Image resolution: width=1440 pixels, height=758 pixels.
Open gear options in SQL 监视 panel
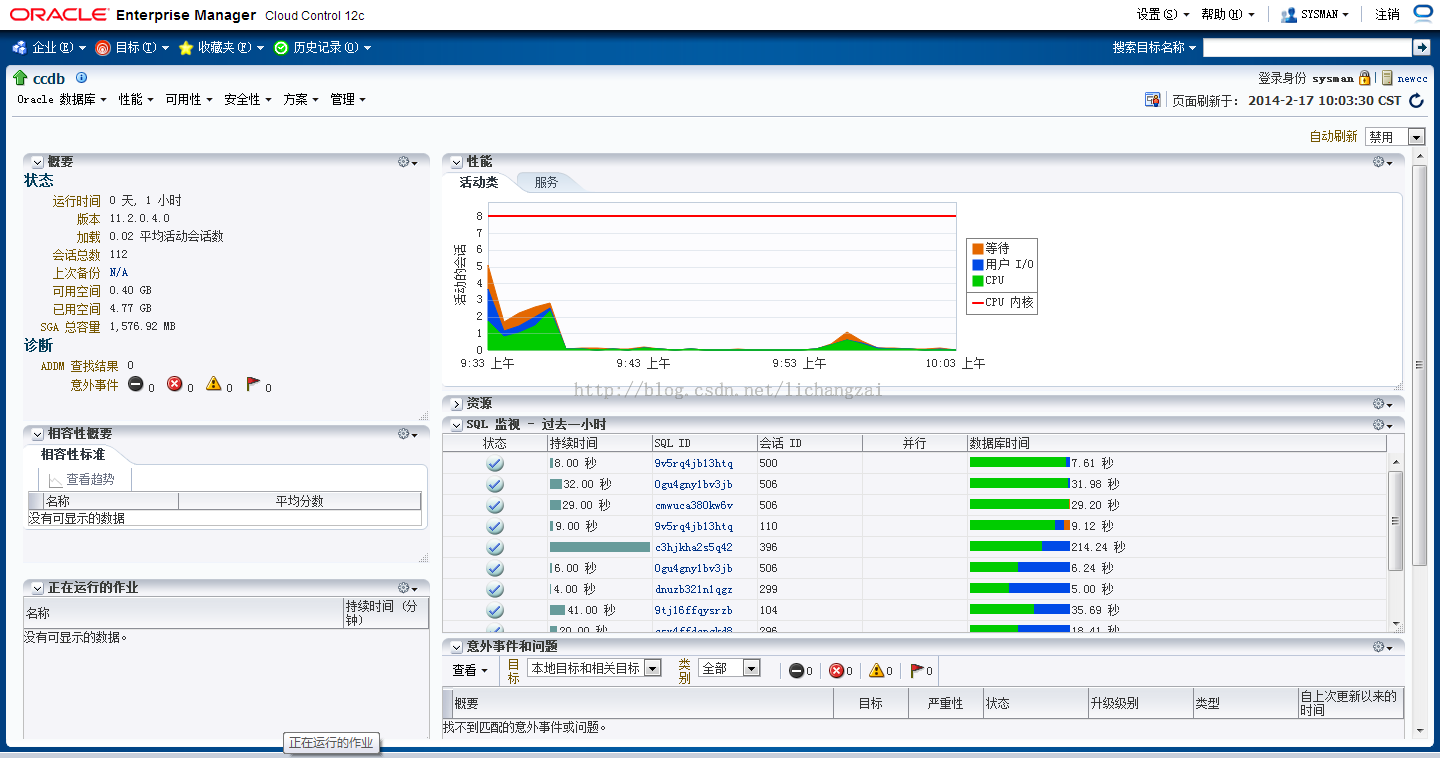pyautogui.click(x=1383, y=425)
